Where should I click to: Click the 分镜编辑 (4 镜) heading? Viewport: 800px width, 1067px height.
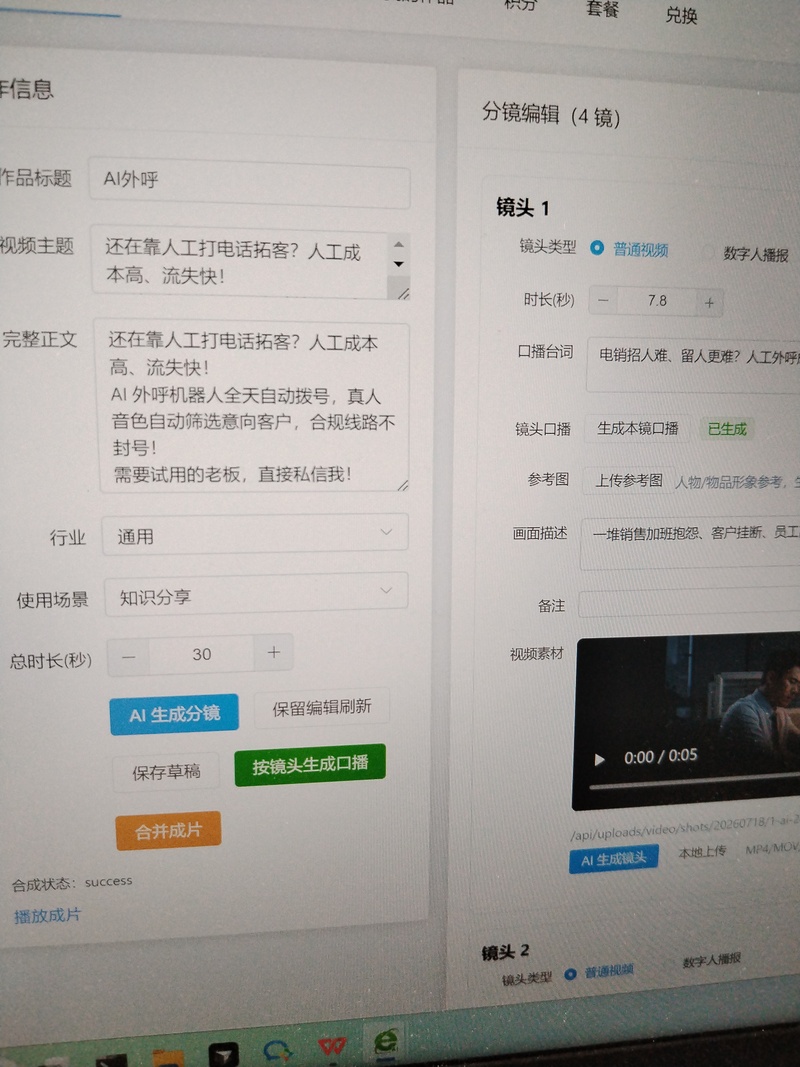click(x=551, y=115)
